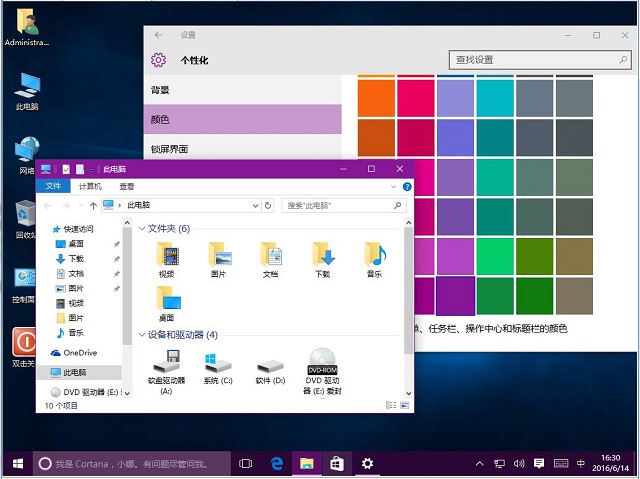The height and width of the screenshot is (479, 640).
Task: Open the 视频 folder in the main pane
Action: pyautogui.click(x=166, y=254)
